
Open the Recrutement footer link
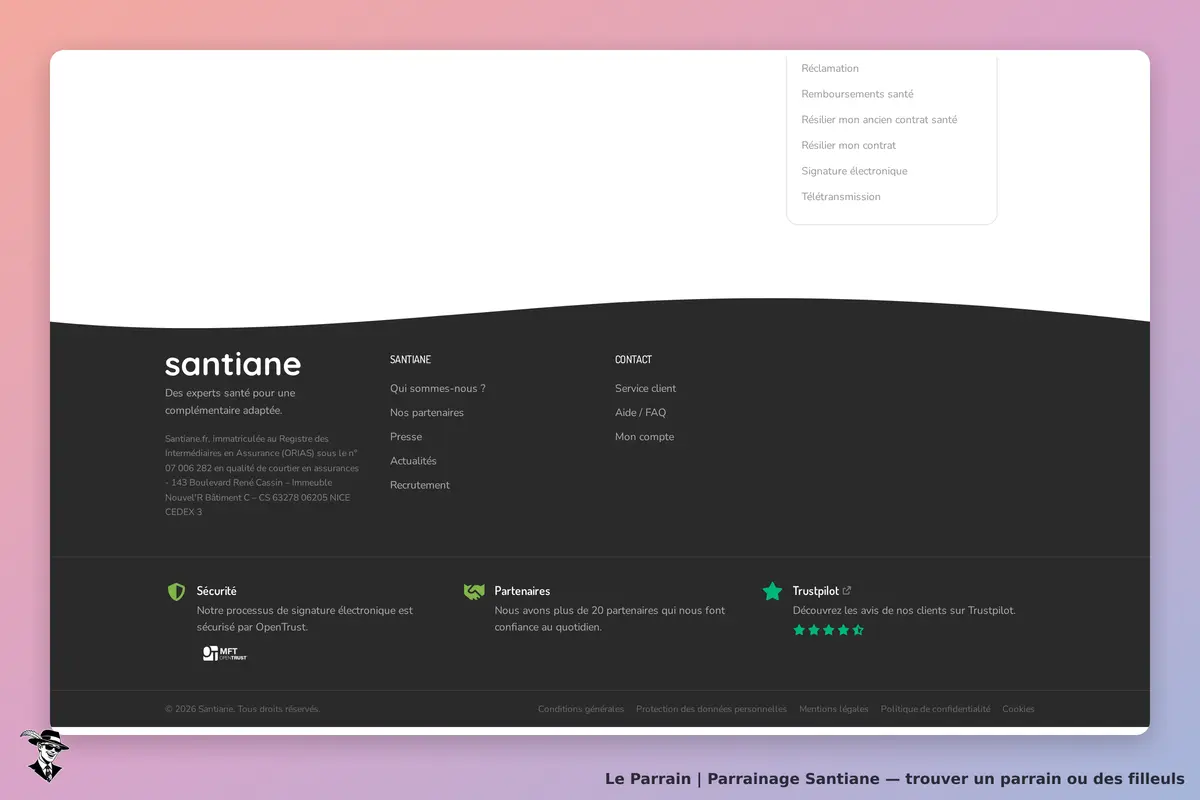coord(420,485)
